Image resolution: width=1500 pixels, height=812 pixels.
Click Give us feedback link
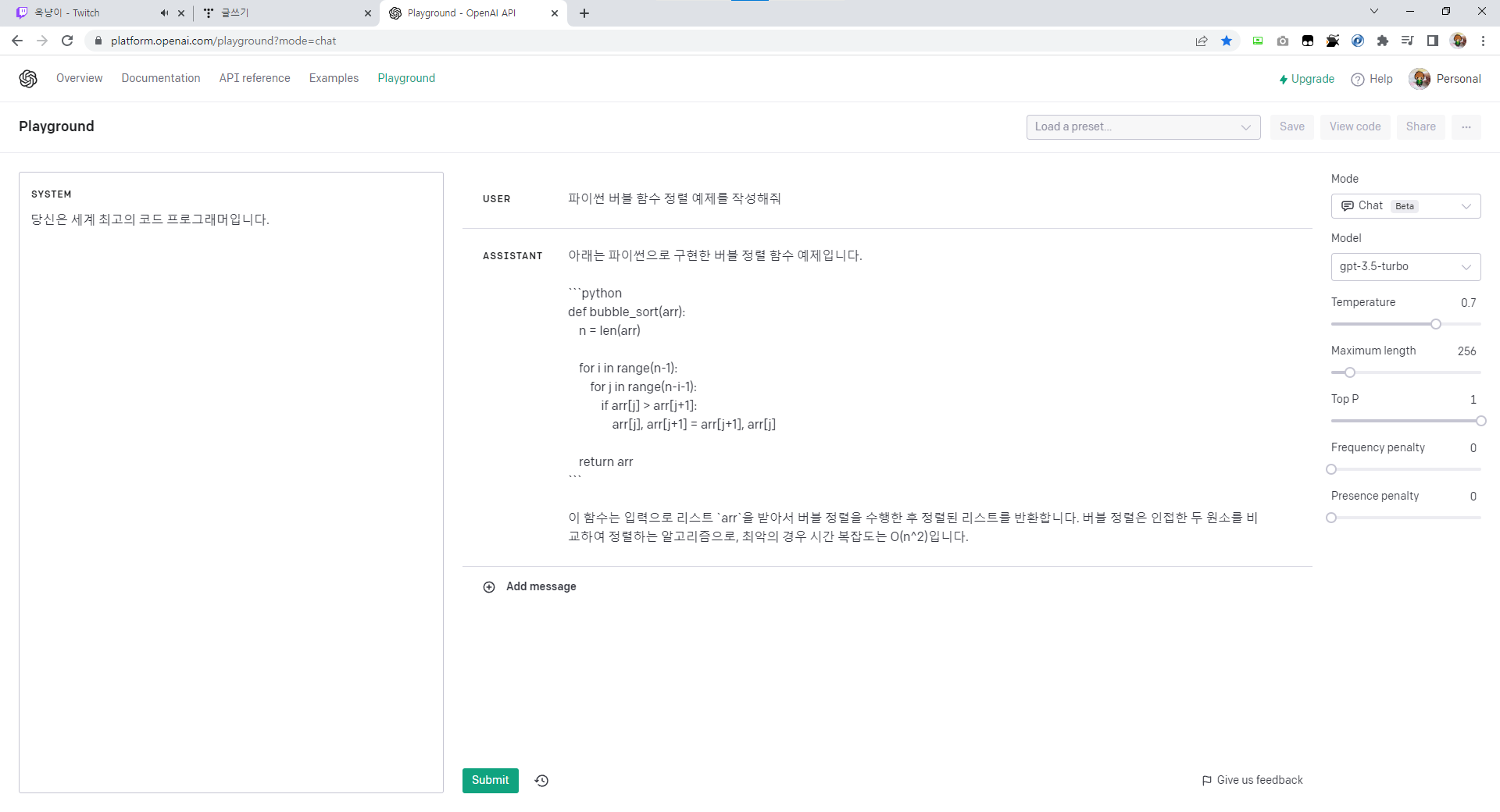pyautogui.click(x=1252, y=780)
